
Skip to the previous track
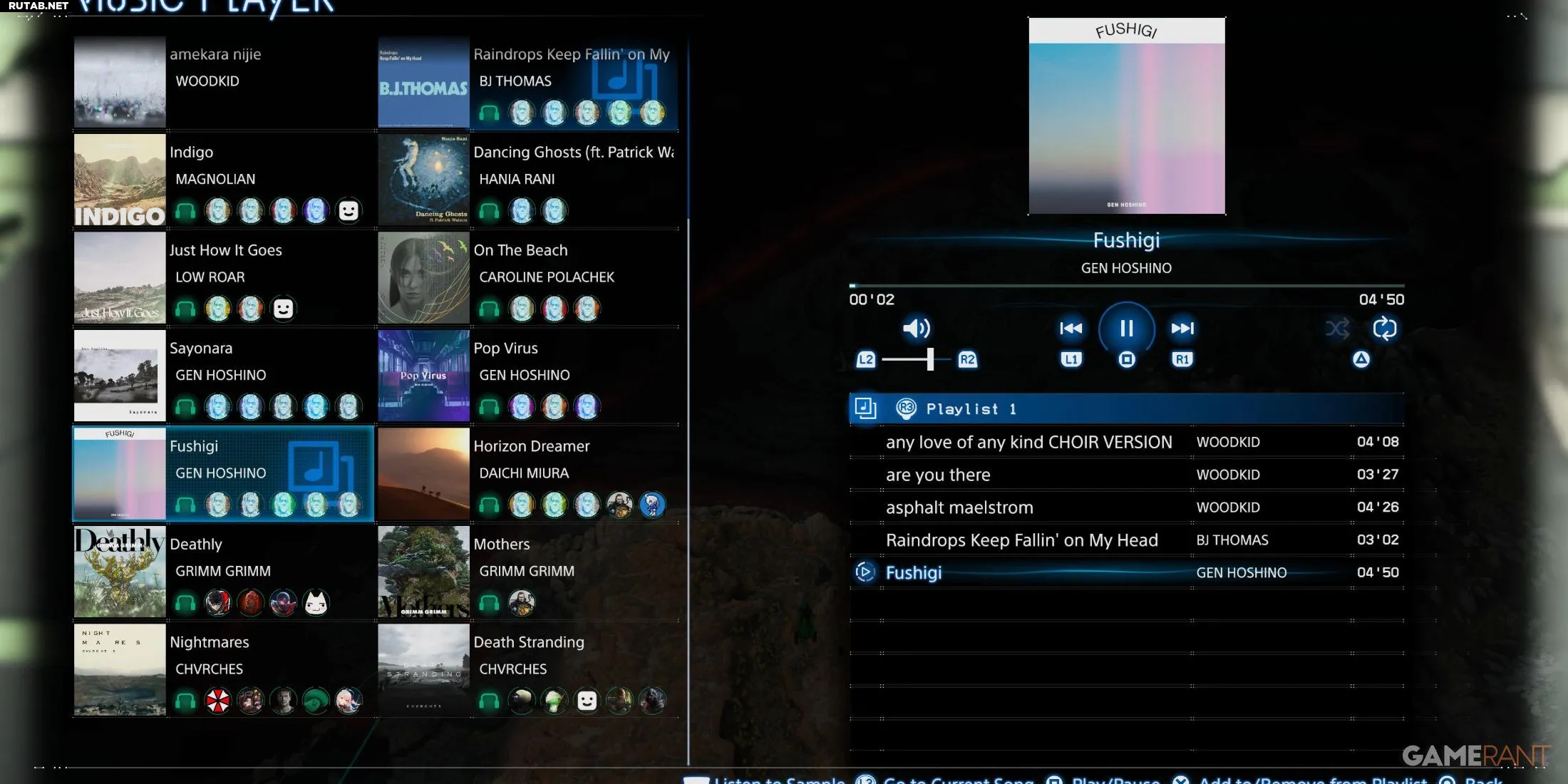[x=1071, y=329]
